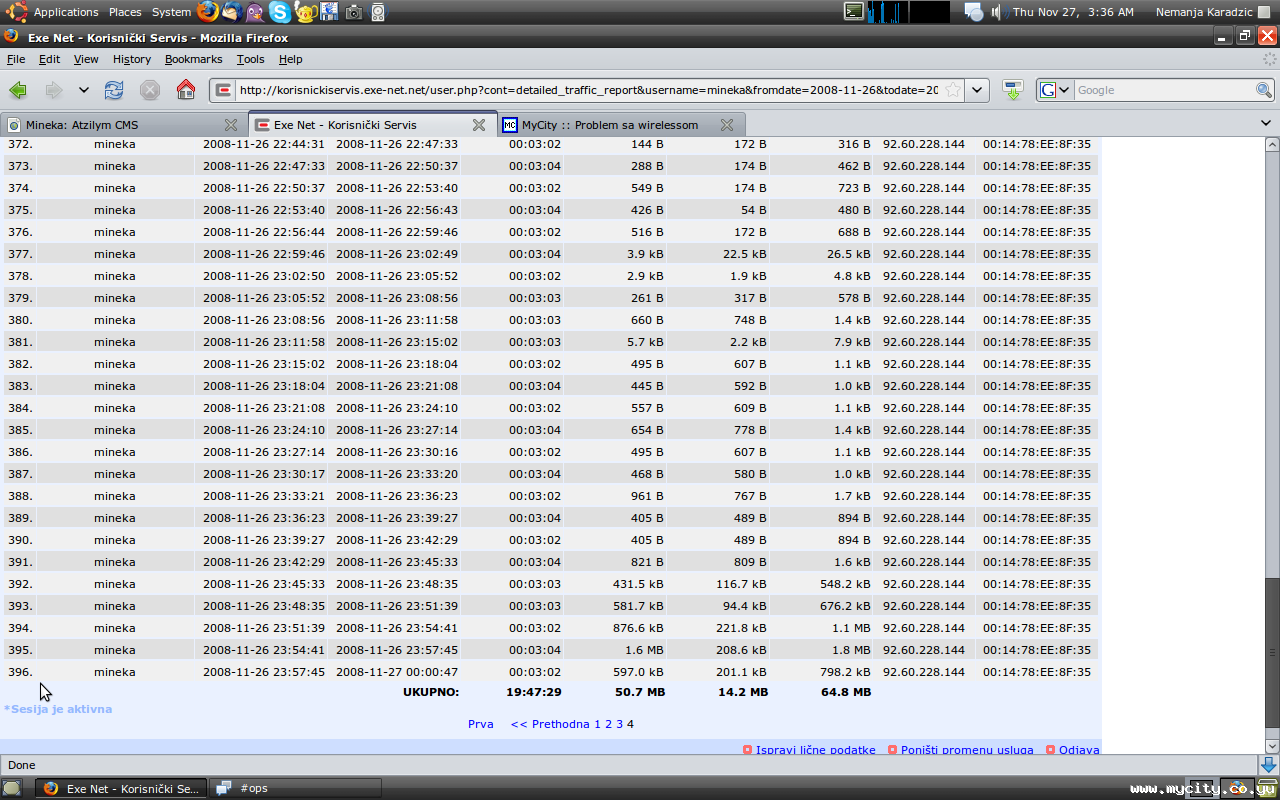The height and width of the screenshot is (800, 1280).
Task: Click the Prva pagination link
Action: pos(481,724)
